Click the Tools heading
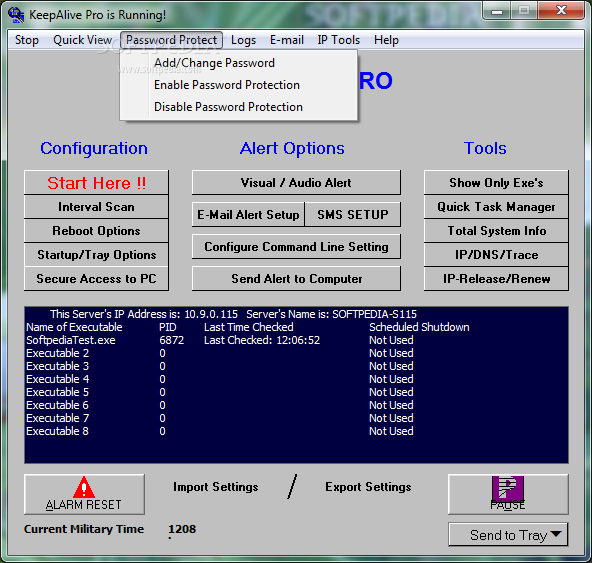Viewport: 592px width, 563px height. click(485, 148)
